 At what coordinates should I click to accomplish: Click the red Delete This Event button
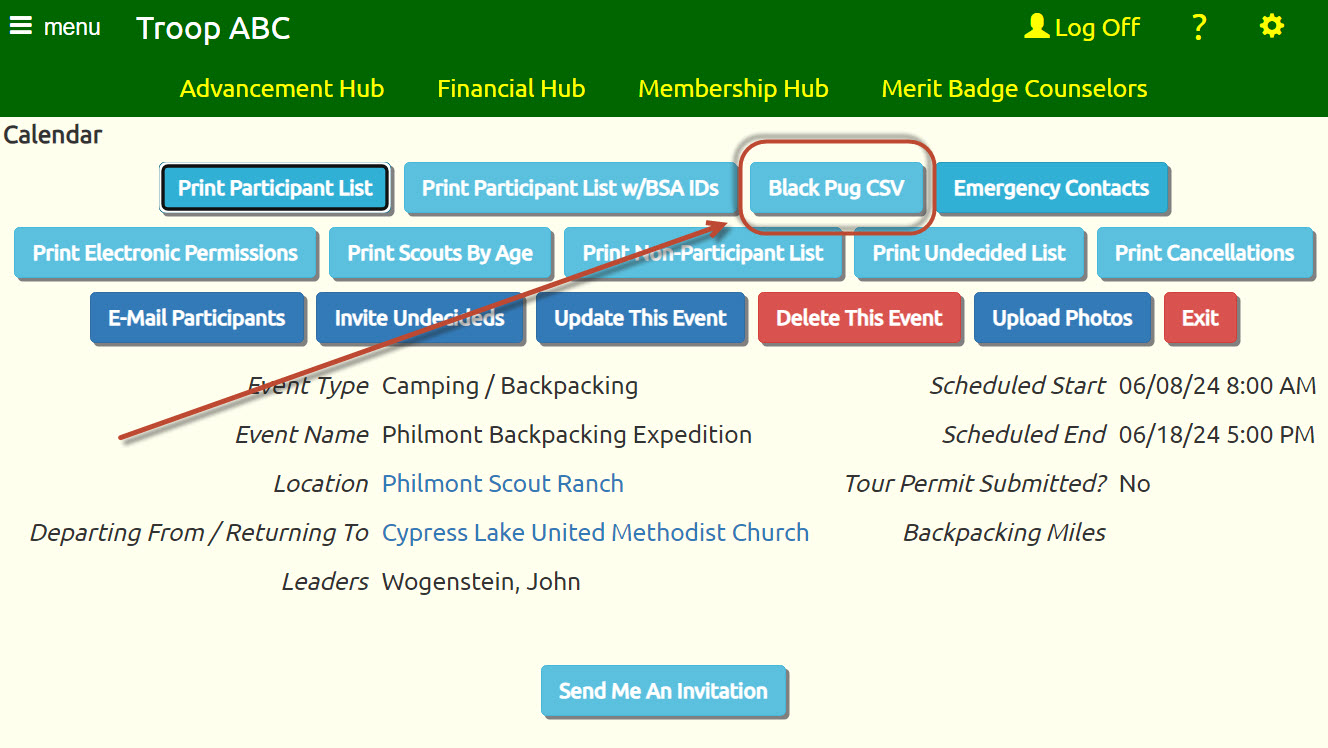[x=859, y=318]
